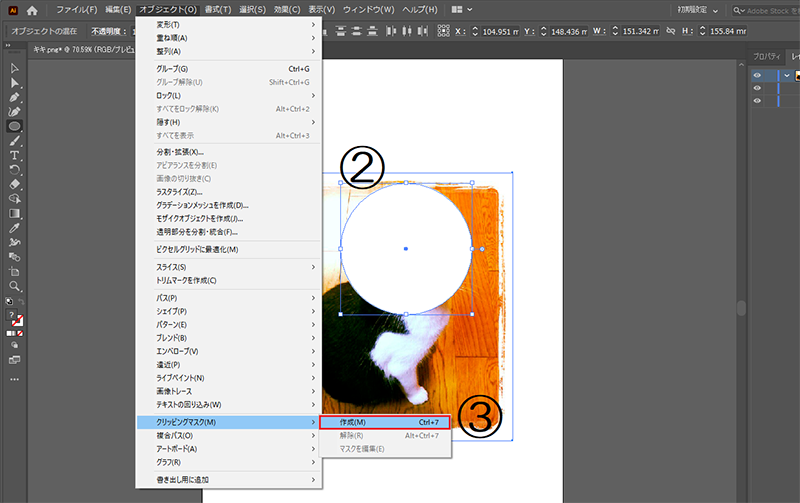Open the 効果(C) menu in the menu bar

[x=288, y=9]
